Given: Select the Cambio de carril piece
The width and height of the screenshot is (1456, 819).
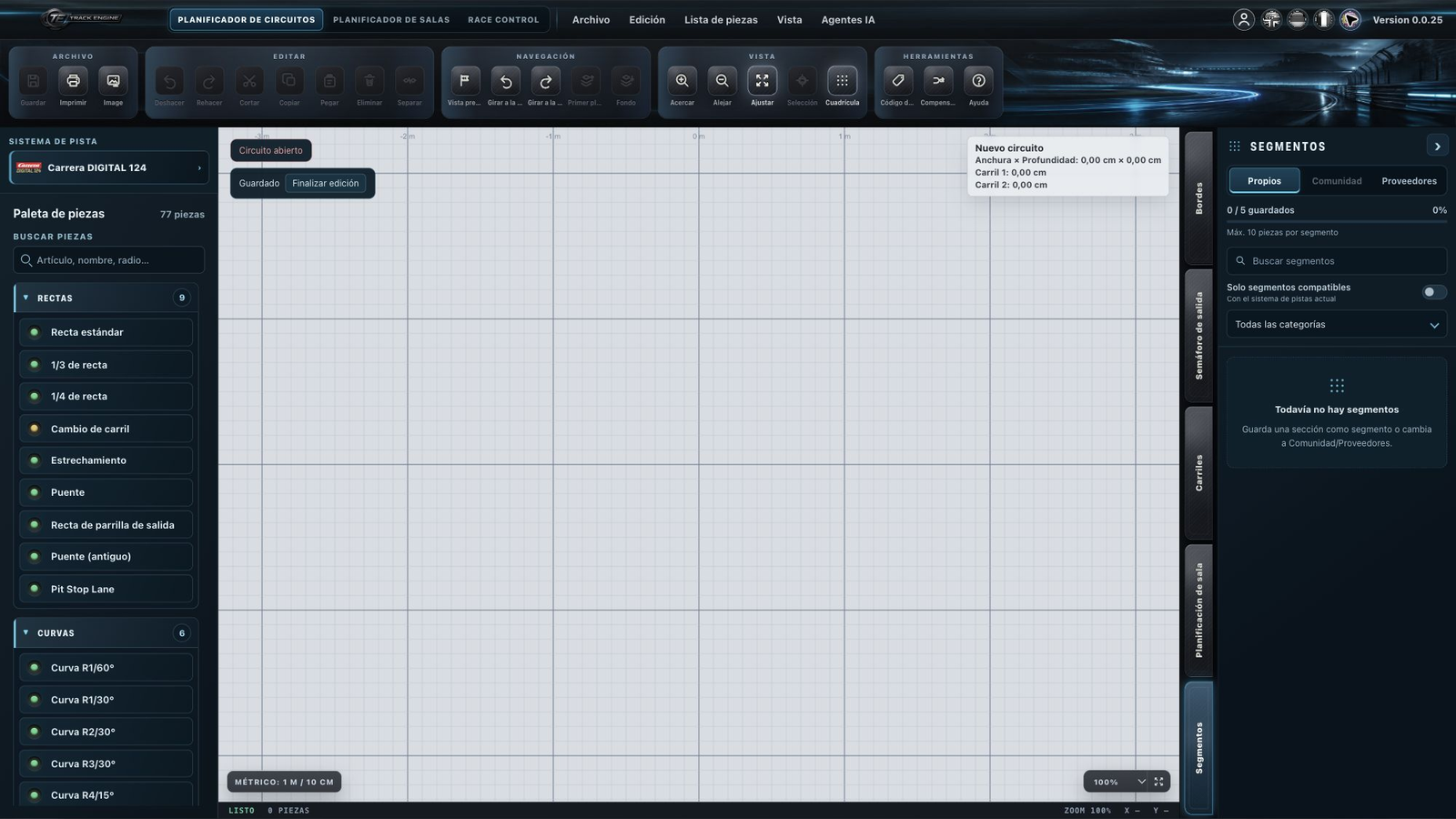Looking at the screenshot, I should (x=106, y=429).
